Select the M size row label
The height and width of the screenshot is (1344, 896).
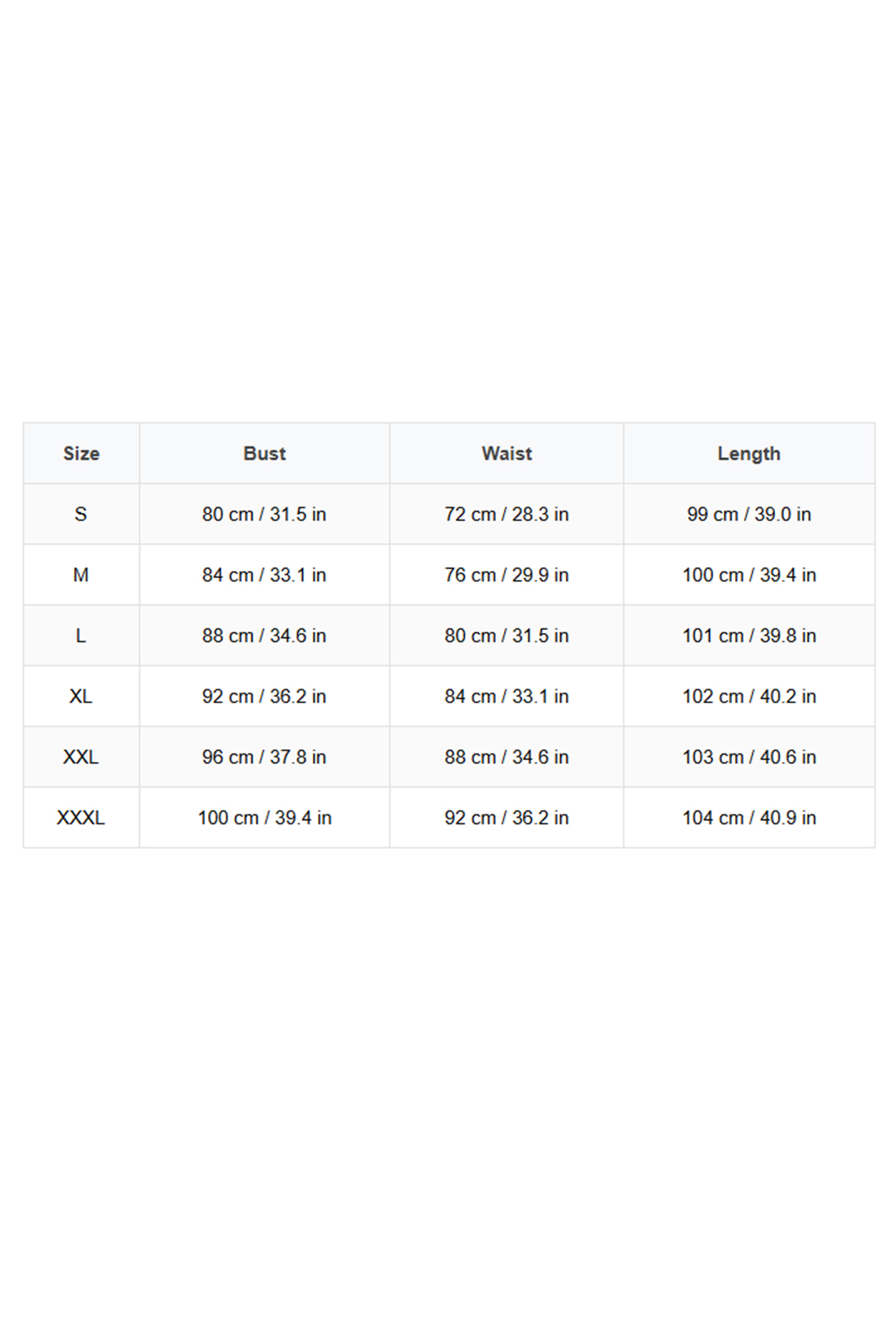[81, 576]
